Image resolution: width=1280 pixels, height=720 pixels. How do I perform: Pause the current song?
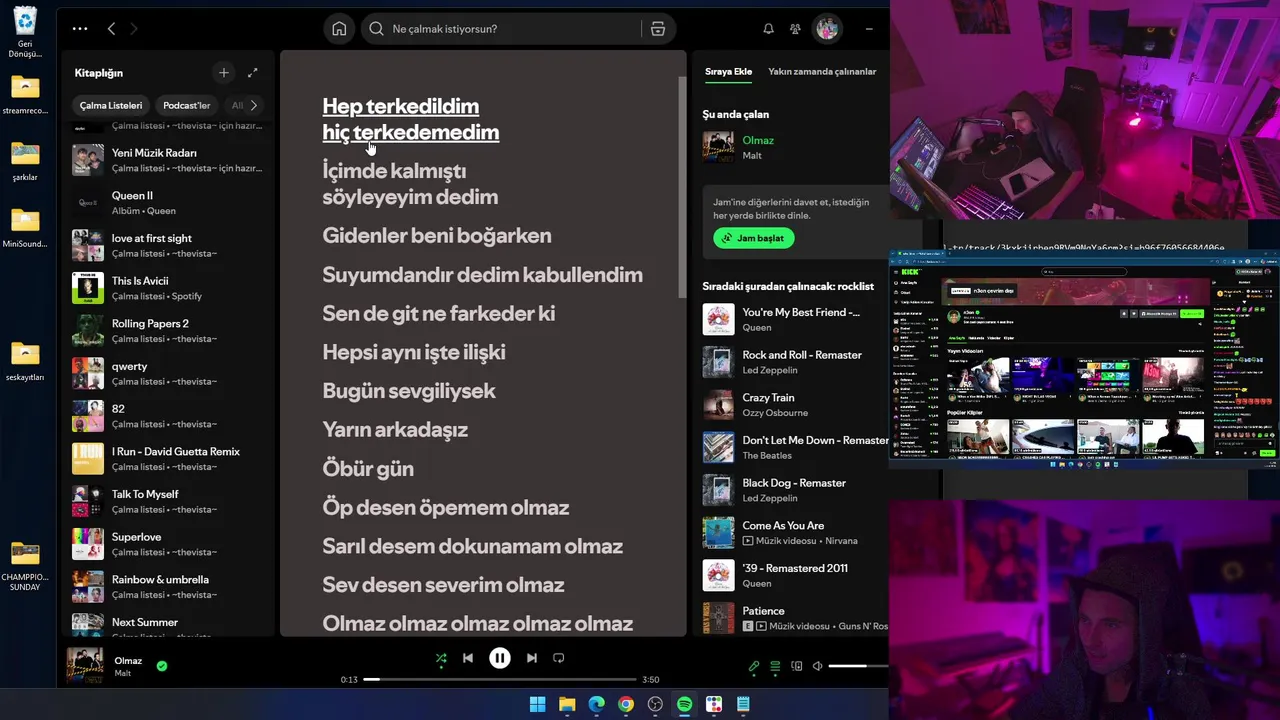(x=500, y=658)
